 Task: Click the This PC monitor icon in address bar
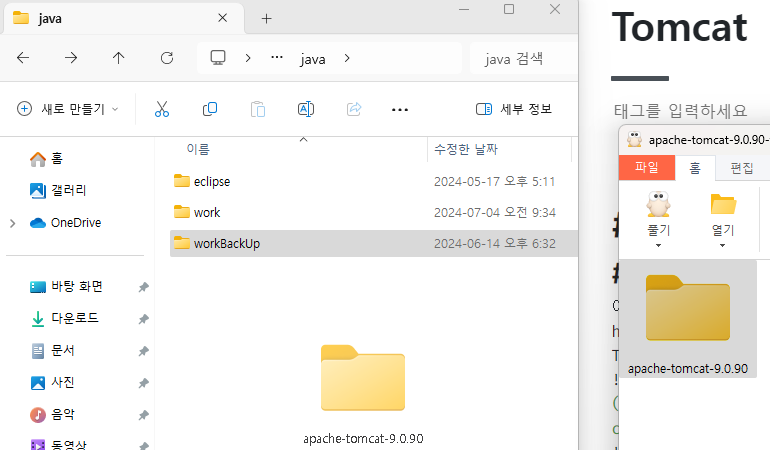click(218, 58)
